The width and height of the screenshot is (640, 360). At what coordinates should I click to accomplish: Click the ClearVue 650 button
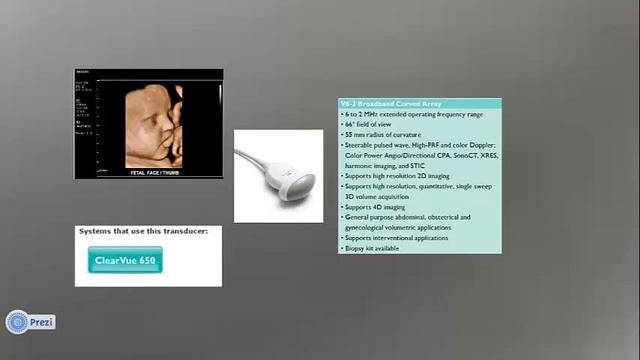125,260
